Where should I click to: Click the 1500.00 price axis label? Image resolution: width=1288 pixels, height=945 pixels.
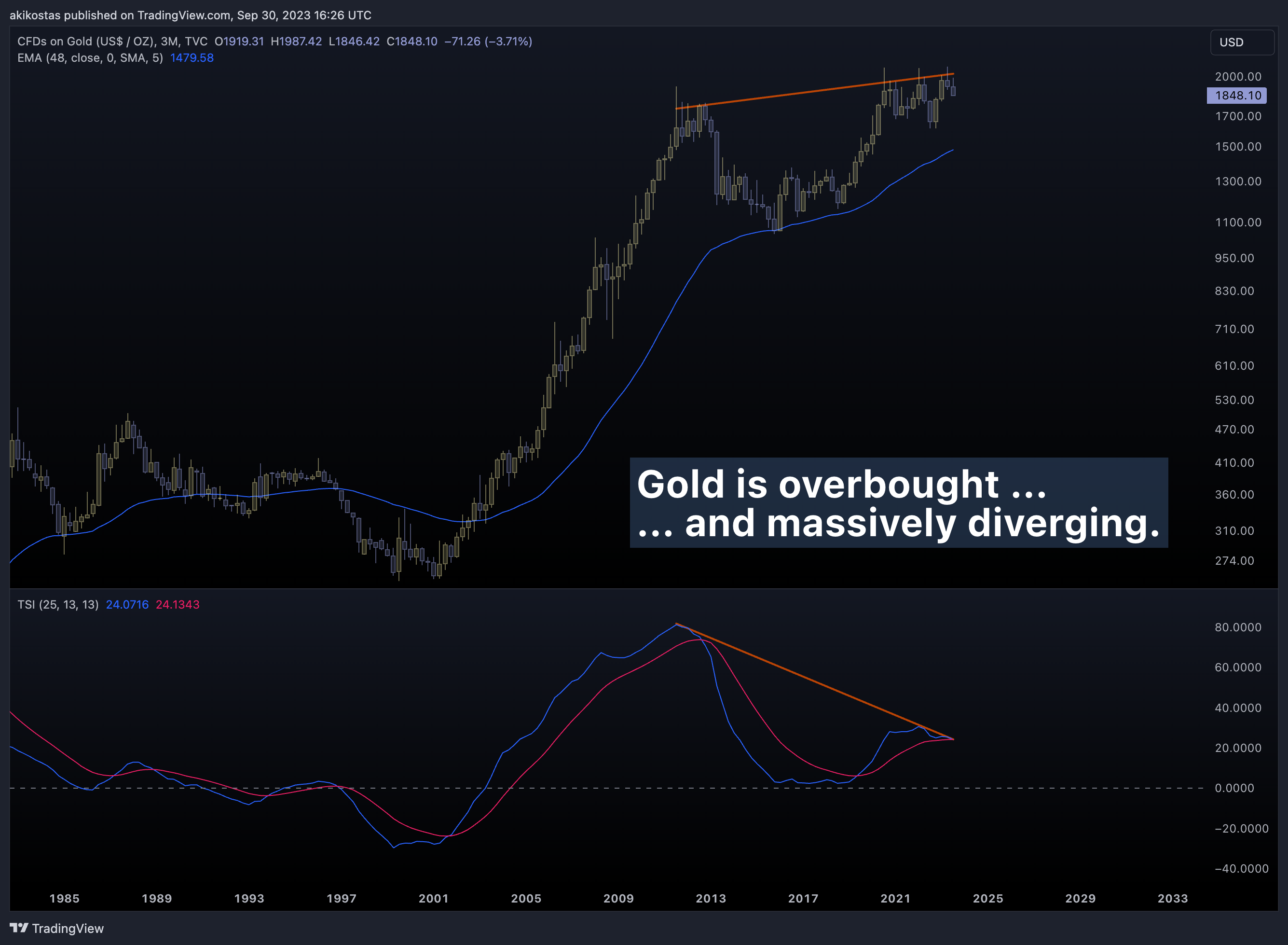[x=1238, y=146]
